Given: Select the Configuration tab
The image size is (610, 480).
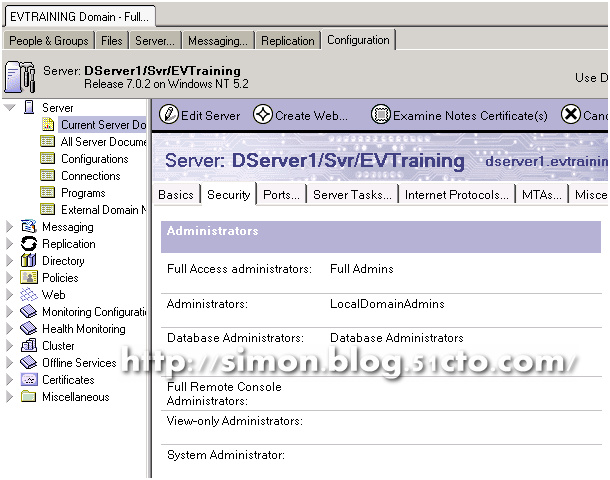Looking at the screenshot, I should point(358,40).
